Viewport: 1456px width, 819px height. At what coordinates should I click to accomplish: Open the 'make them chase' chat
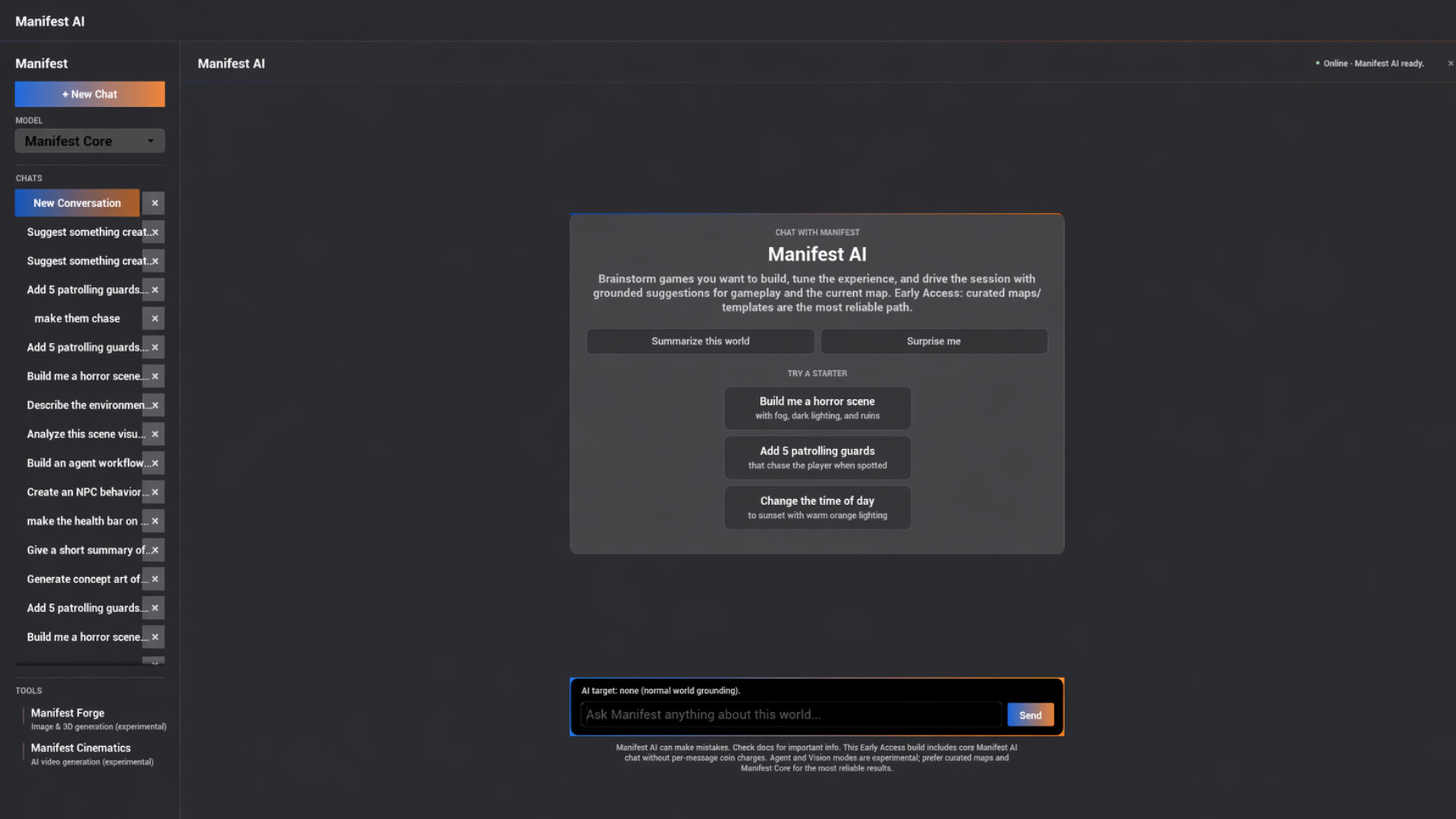[x=77, y=318]
